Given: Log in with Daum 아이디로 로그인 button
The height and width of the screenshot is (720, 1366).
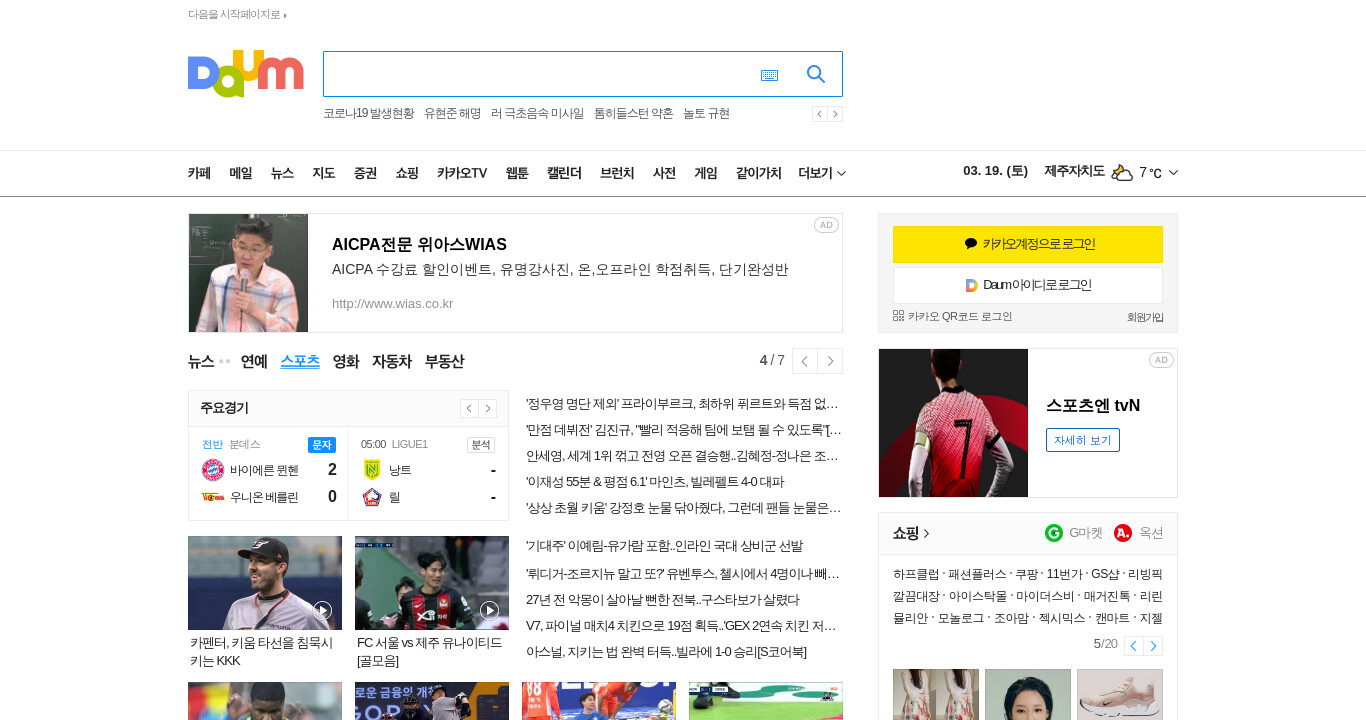Looking at the screenshot, I should click(x=1028, y=285).
